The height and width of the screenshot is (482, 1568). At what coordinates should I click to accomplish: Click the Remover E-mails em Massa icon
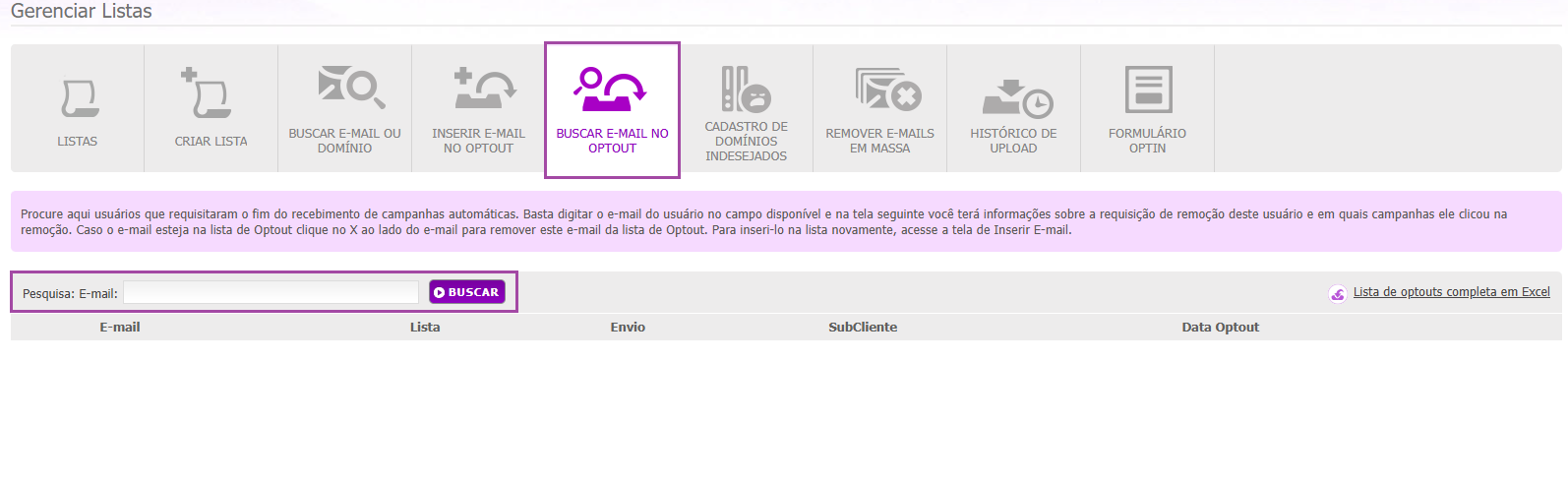pos(887,89)
